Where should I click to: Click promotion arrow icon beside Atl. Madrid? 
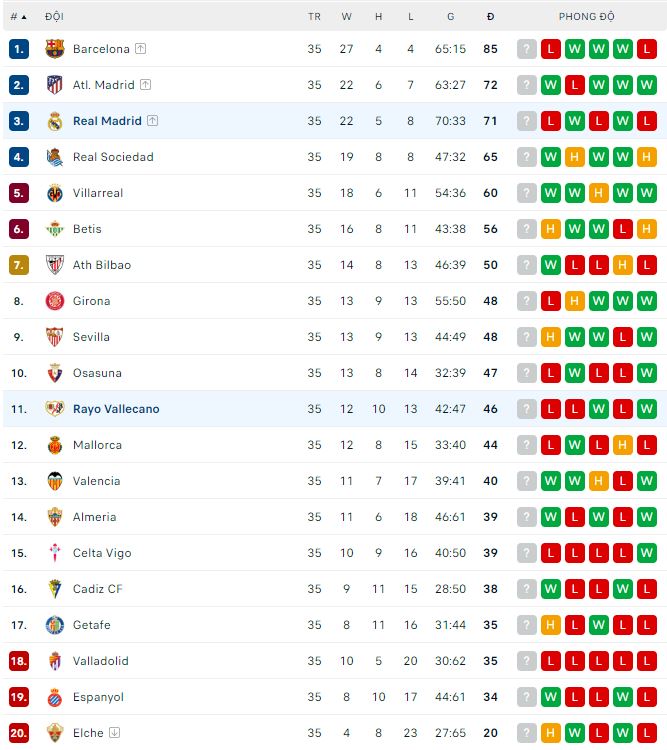click(x=146, y=85)
